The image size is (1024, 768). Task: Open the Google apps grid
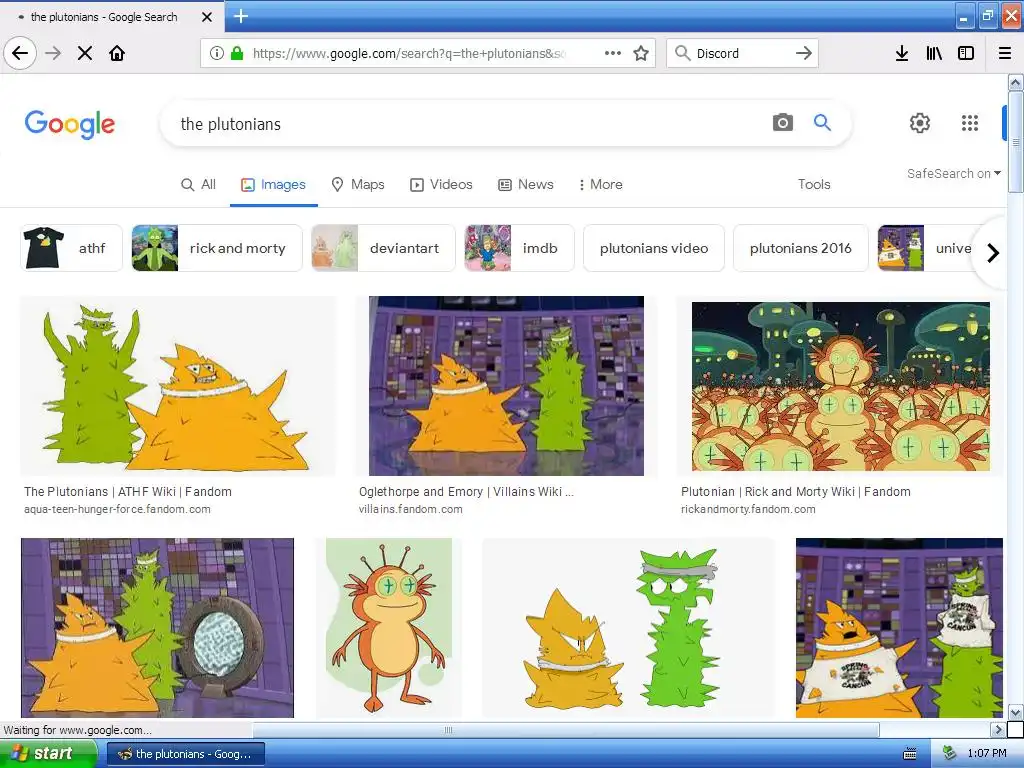[970, 123]
